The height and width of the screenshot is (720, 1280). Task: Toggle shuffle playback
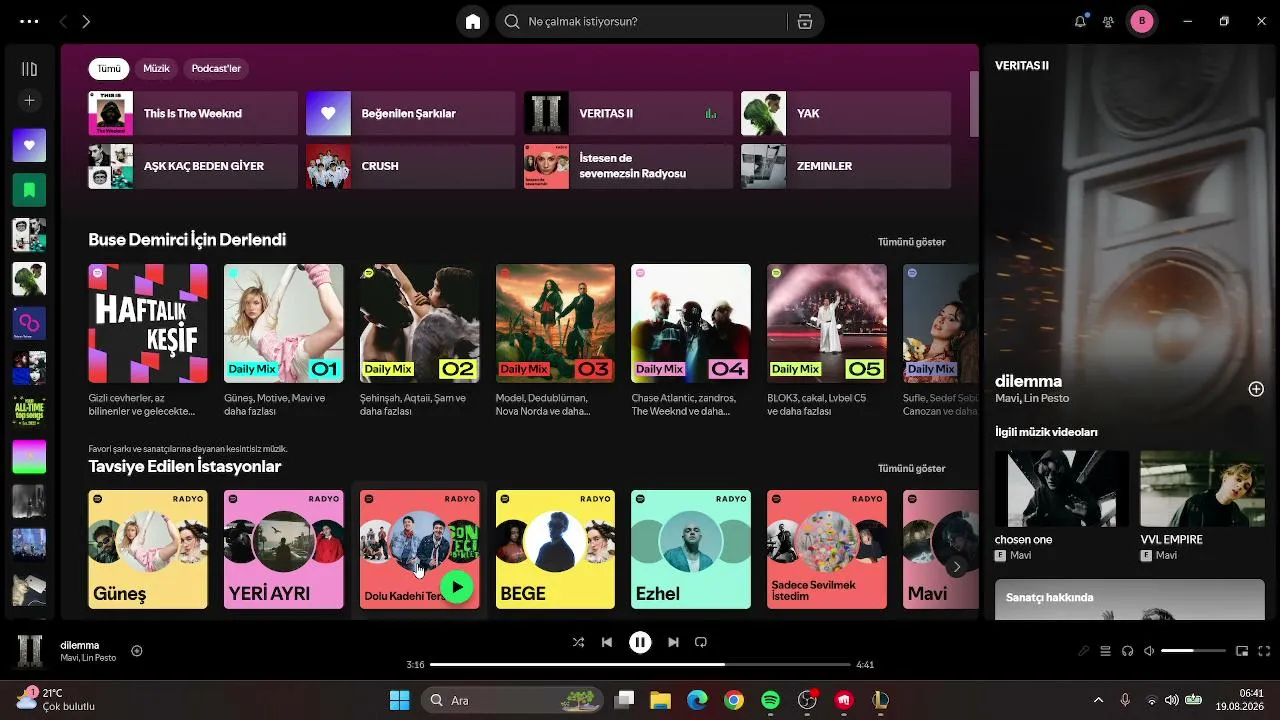(x=578, y=642)
